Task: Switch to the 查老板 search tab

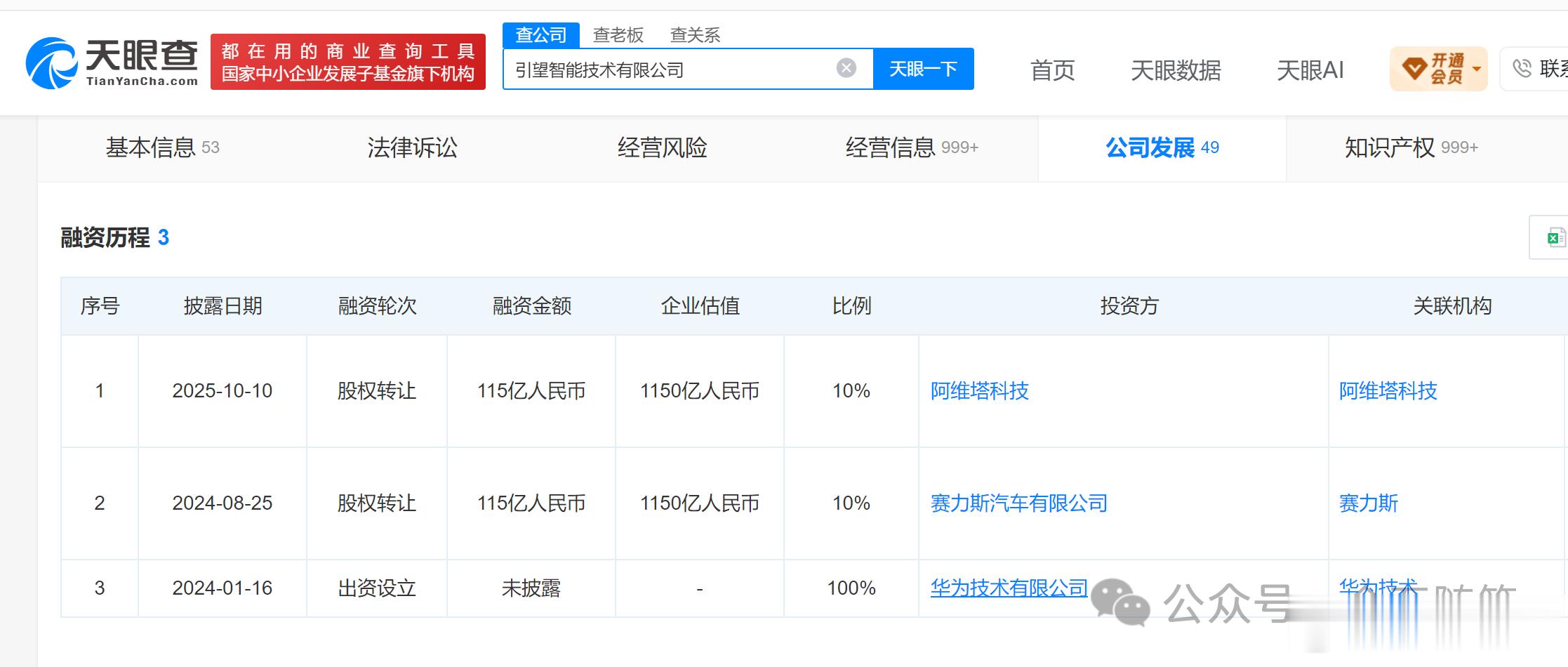Action: (x=618, y=35)
